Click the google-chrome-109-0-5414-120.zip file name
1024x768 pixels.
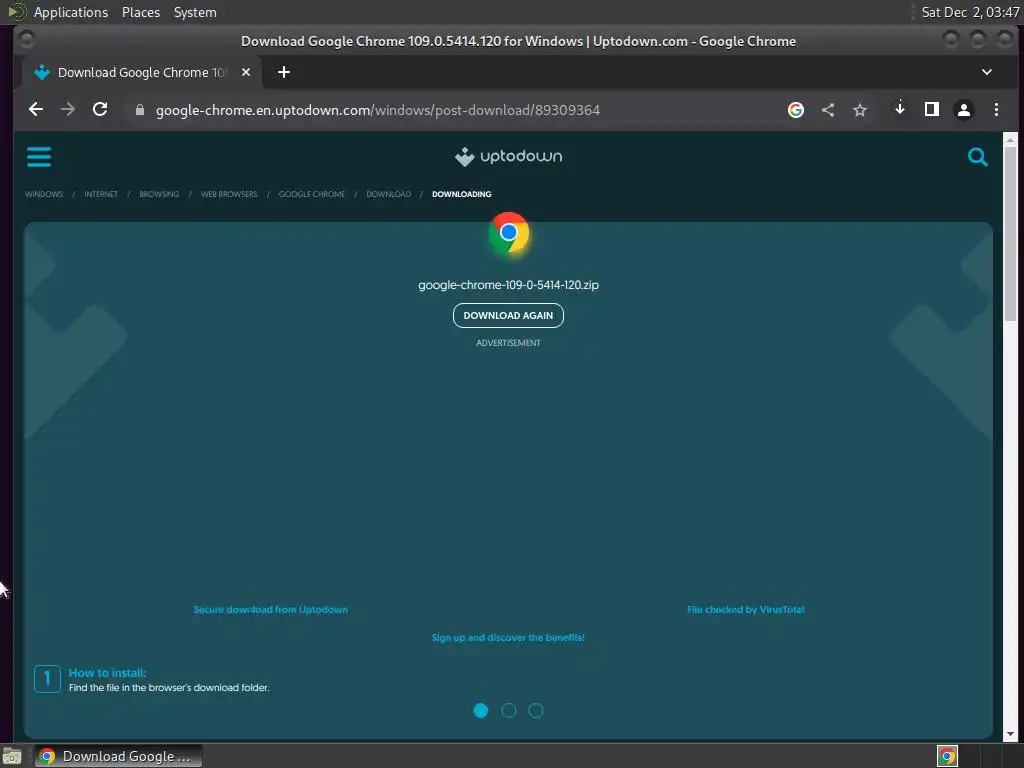coord(508,285)
